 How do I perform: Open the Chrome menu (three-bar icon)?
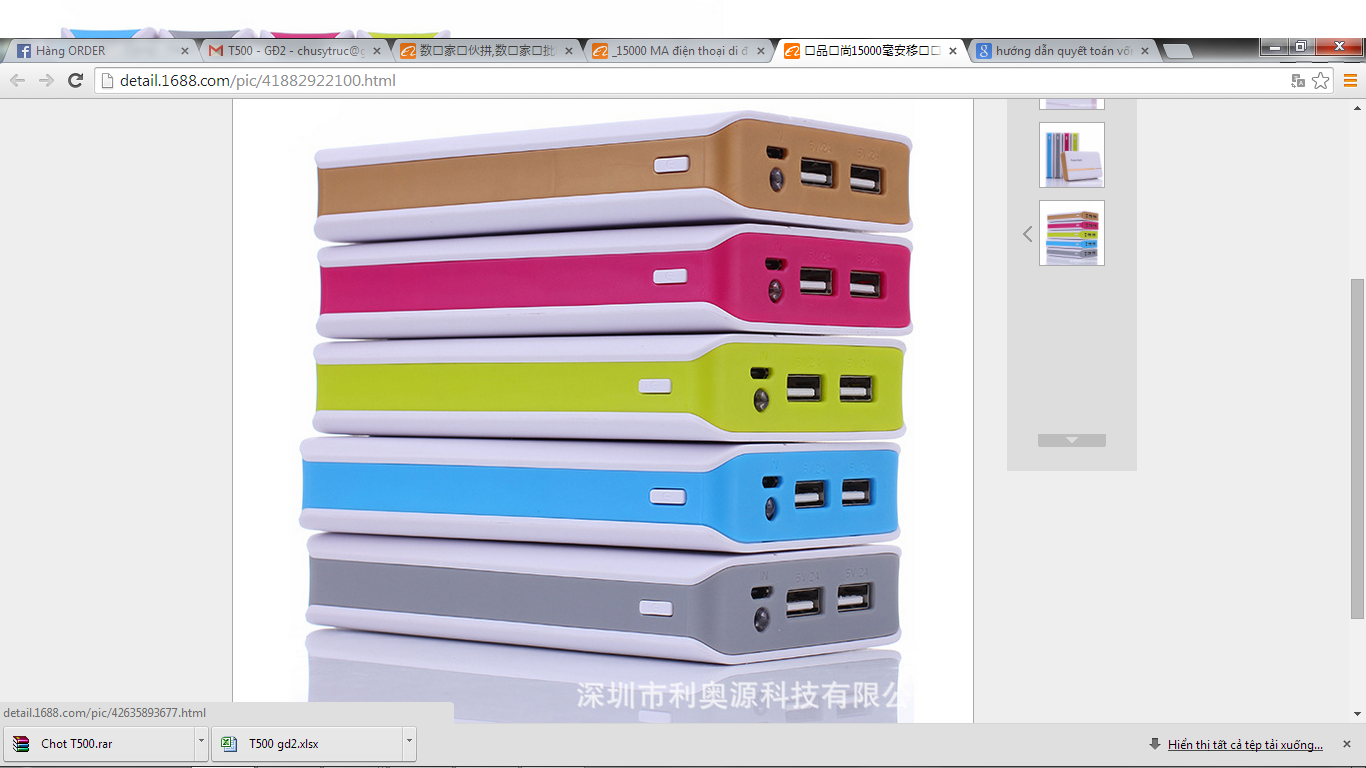1350,81
